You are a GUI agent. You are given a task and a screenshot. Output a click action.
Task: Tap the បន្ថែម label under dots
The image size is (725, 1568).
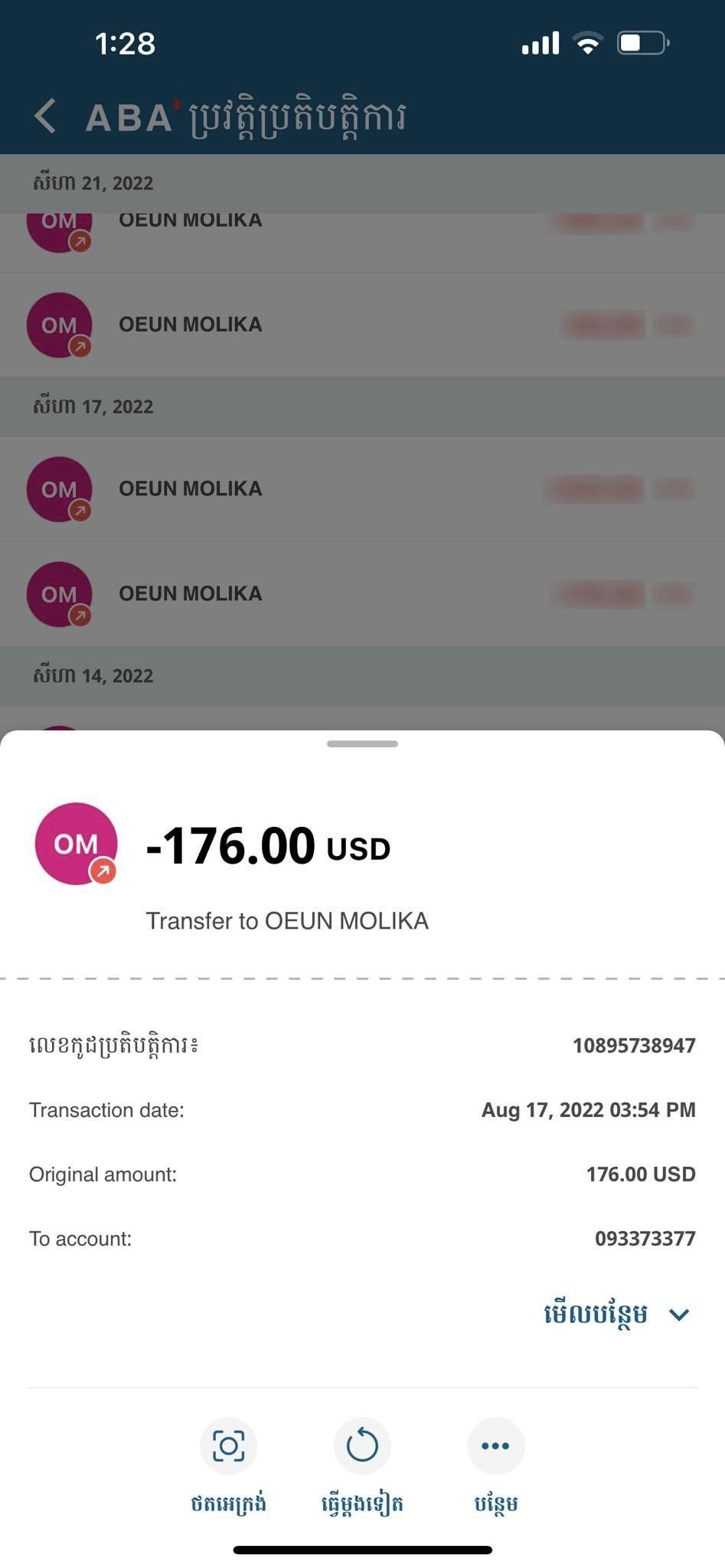[496, 1504]
